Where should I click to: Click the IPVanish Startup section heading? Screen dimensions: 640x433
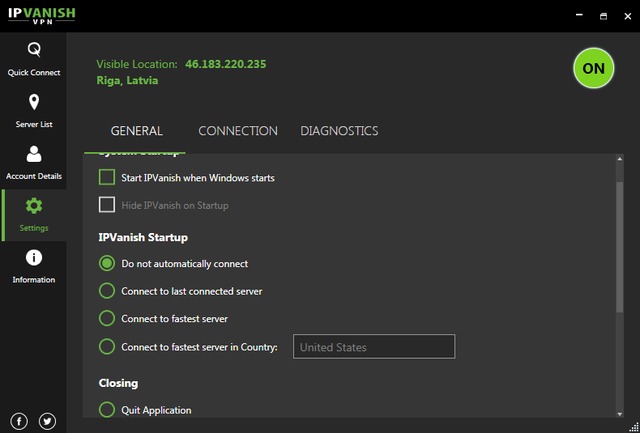click(x=143, y=238)
